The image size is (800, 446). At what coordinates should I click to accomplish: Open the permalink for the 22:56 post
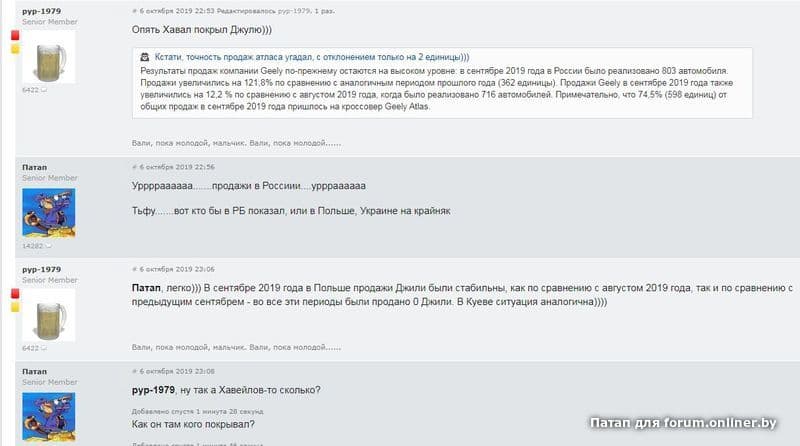click(x=172, y=167)
